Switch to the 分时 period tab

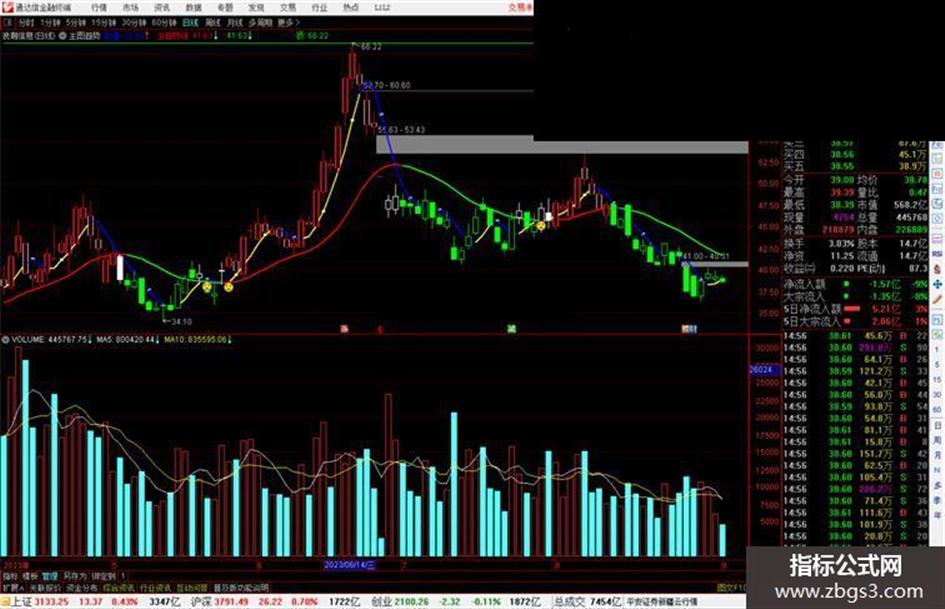click(x=26, y=22)
